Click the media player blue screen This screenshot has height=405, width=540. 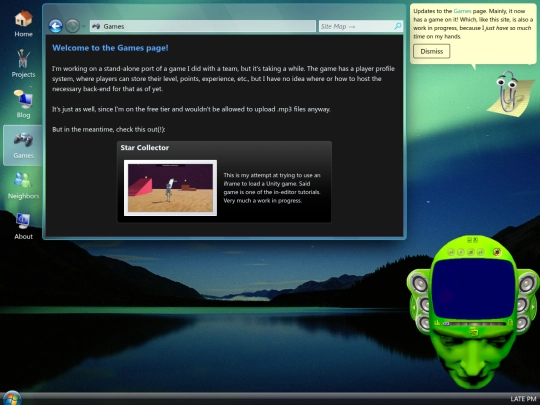tap(474, 288)
